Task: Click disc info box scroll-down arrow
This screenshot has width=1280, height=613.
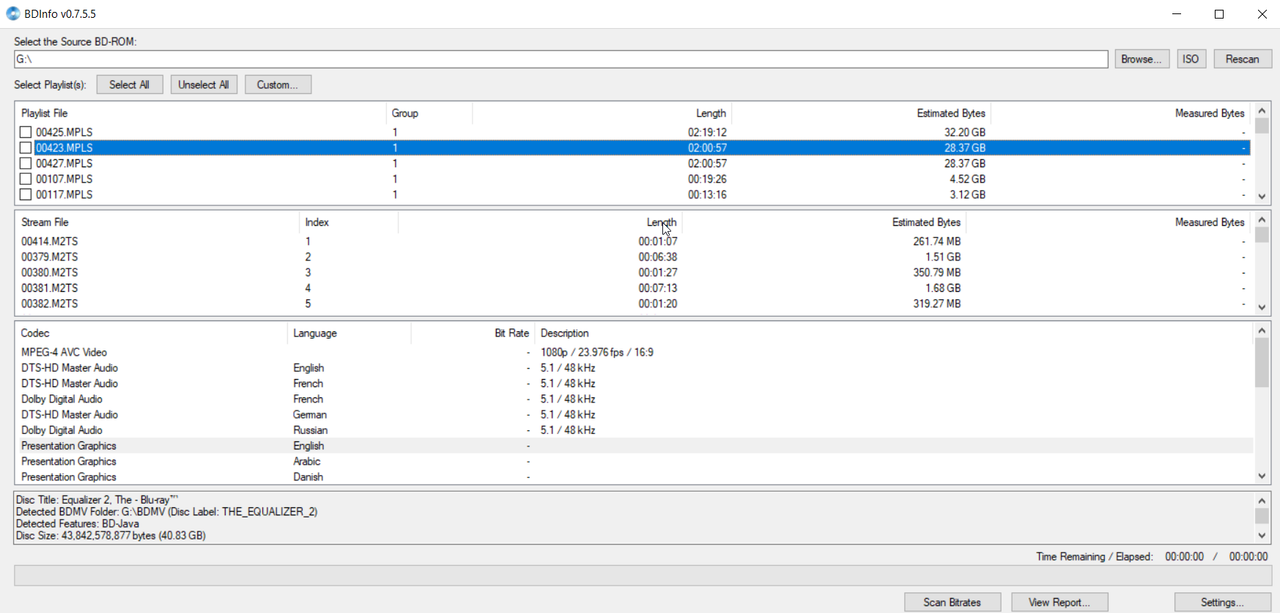Action: coord(1261,535)
